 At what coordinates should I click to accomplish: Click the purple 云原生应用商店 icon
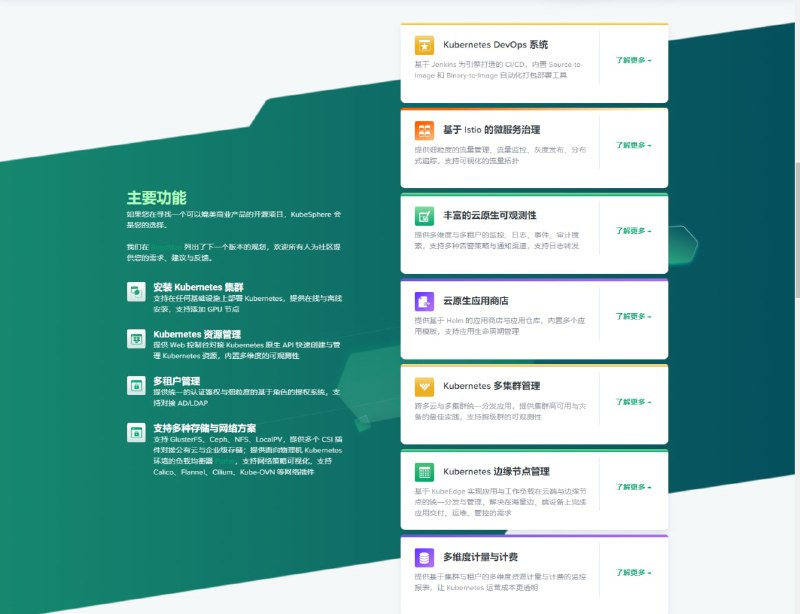point(424,301)
